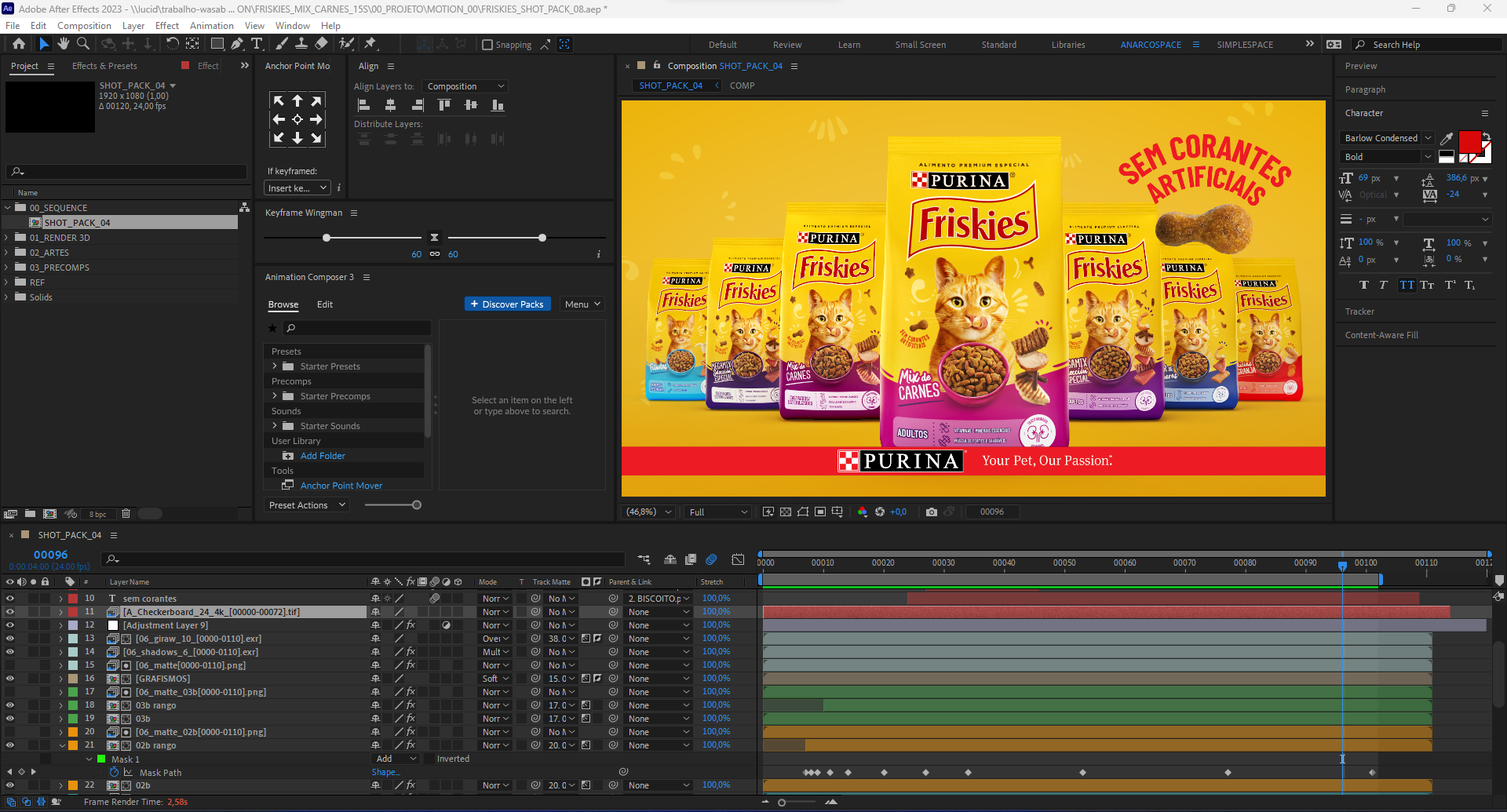Open the Full resolution dropdown
Viewport: 1507px width, 812px height.
click(x=718, y=512)
